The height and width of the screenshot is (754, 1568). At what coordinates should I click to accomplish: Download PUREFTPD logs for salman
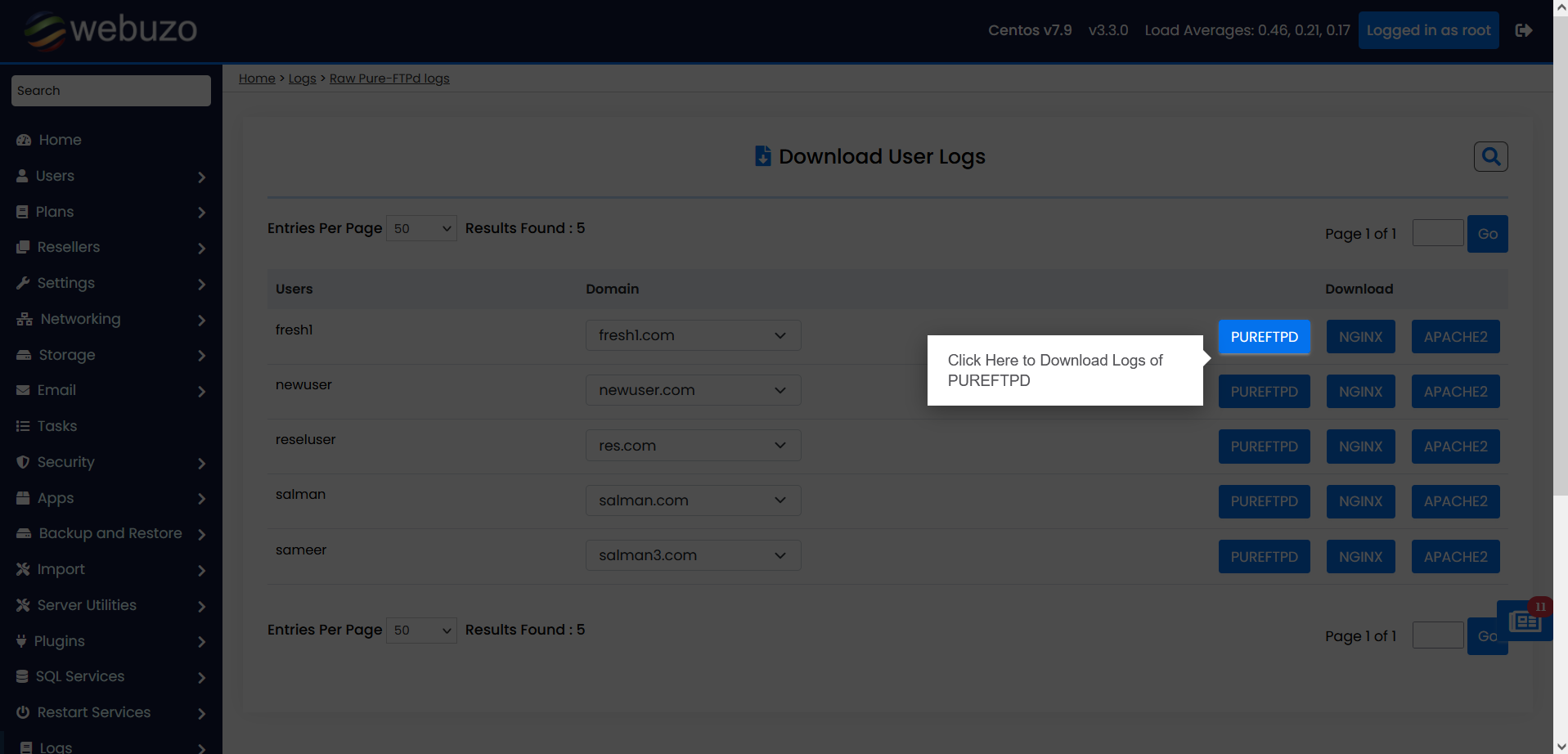coord(1264,501)
